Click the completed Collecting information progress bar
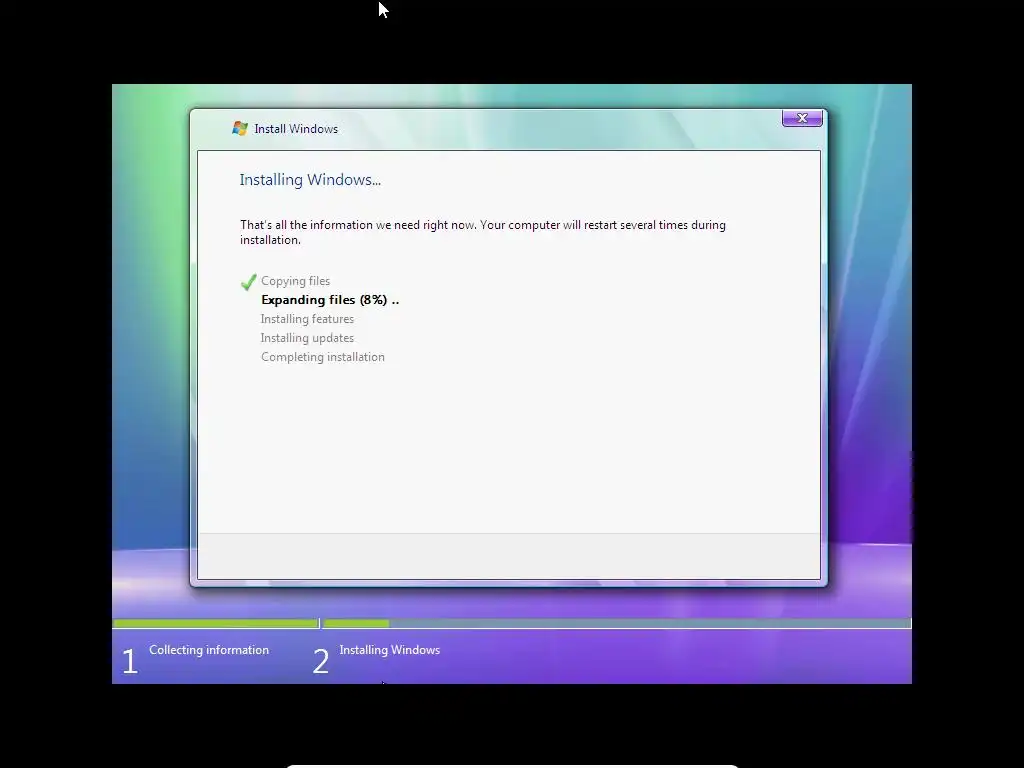 [x=216, y=624]
